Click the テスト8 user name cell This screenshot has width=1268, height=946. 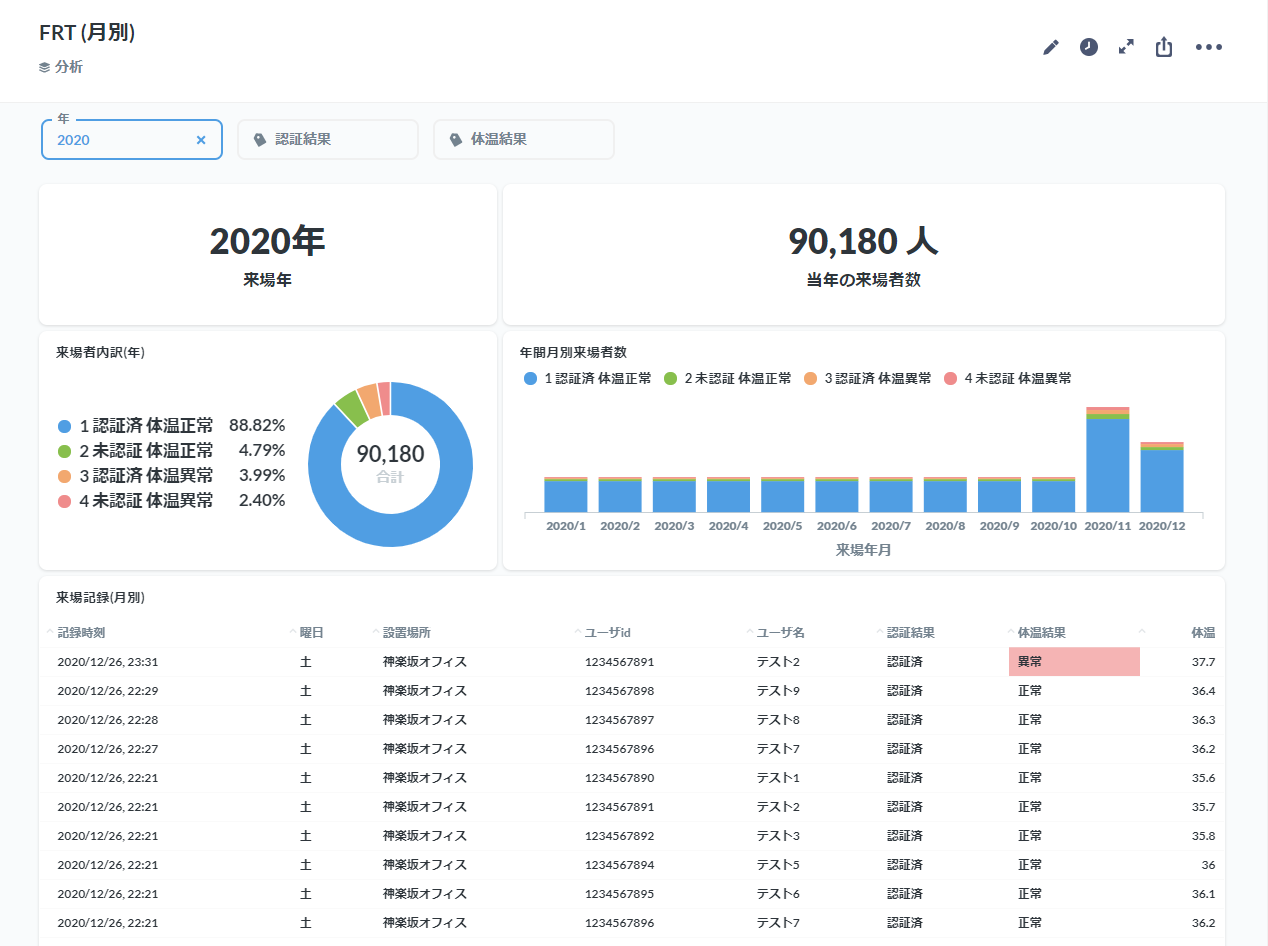(778, 720)
